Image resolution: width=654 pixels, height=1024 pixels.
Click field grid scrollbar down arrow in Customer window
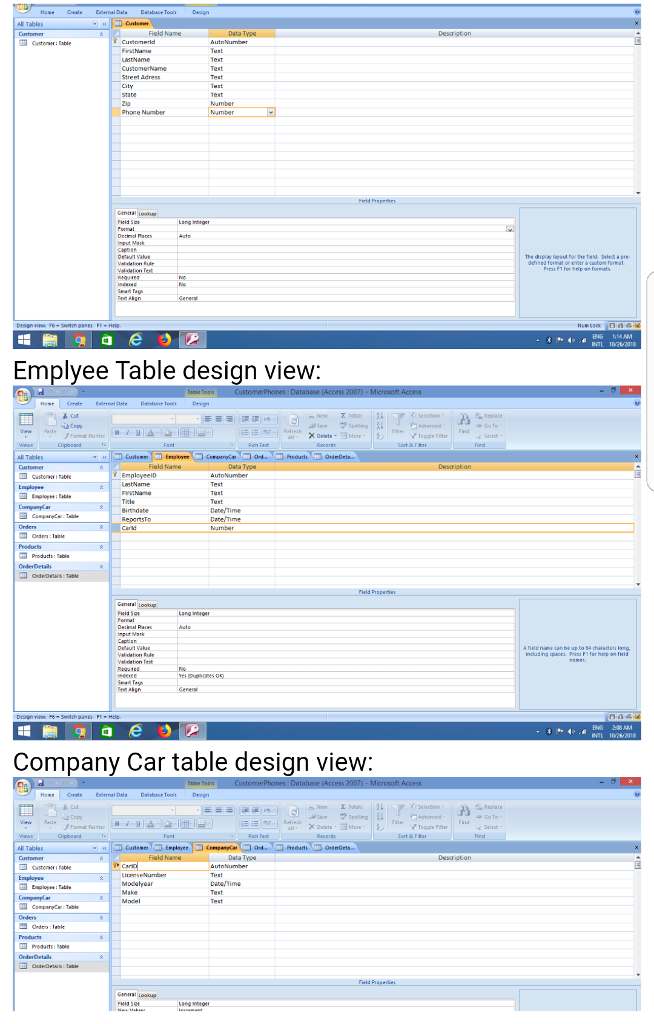tap(638, 193)
